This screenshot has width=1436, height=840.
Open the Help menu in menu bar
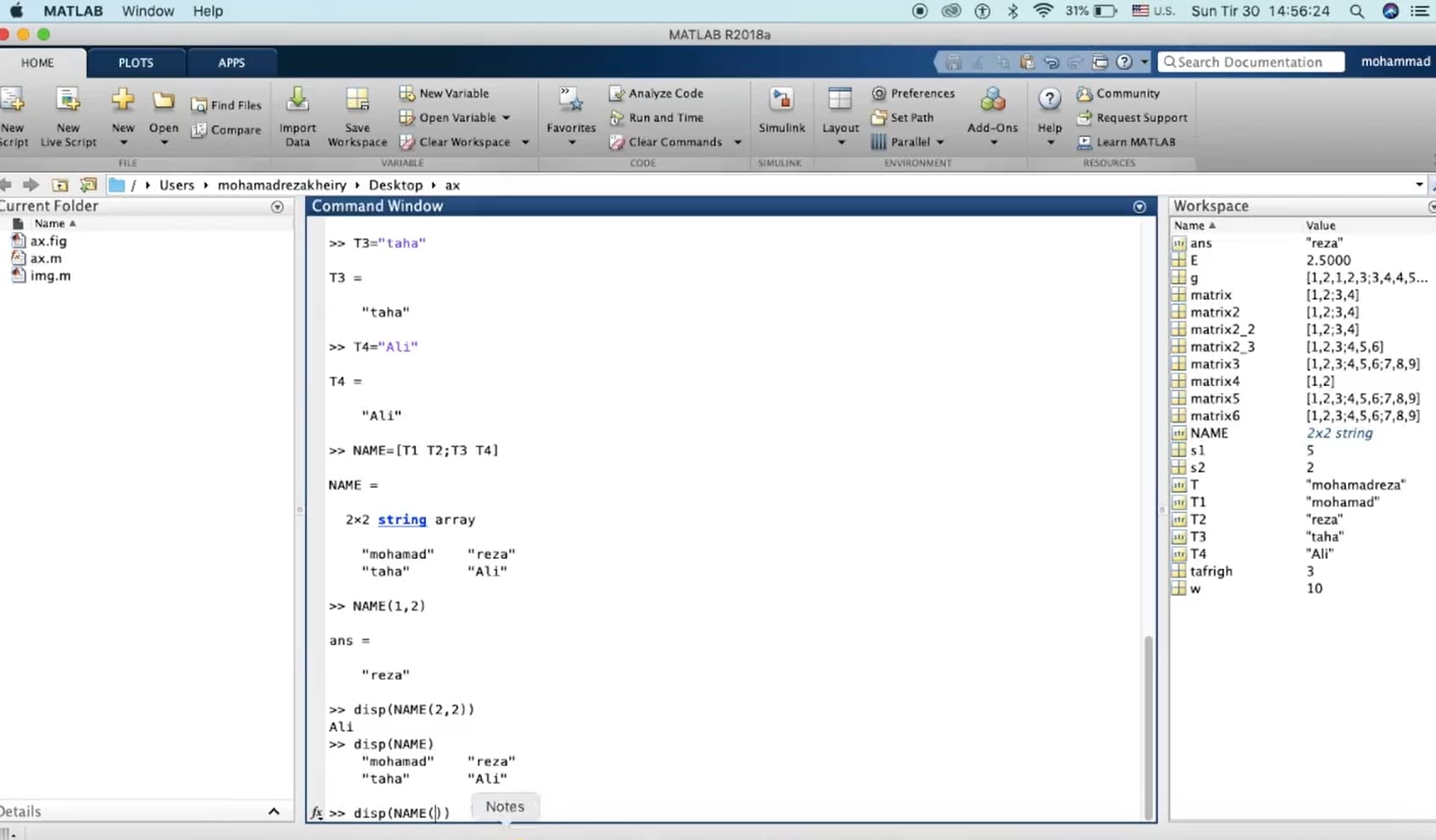(208, 11)
